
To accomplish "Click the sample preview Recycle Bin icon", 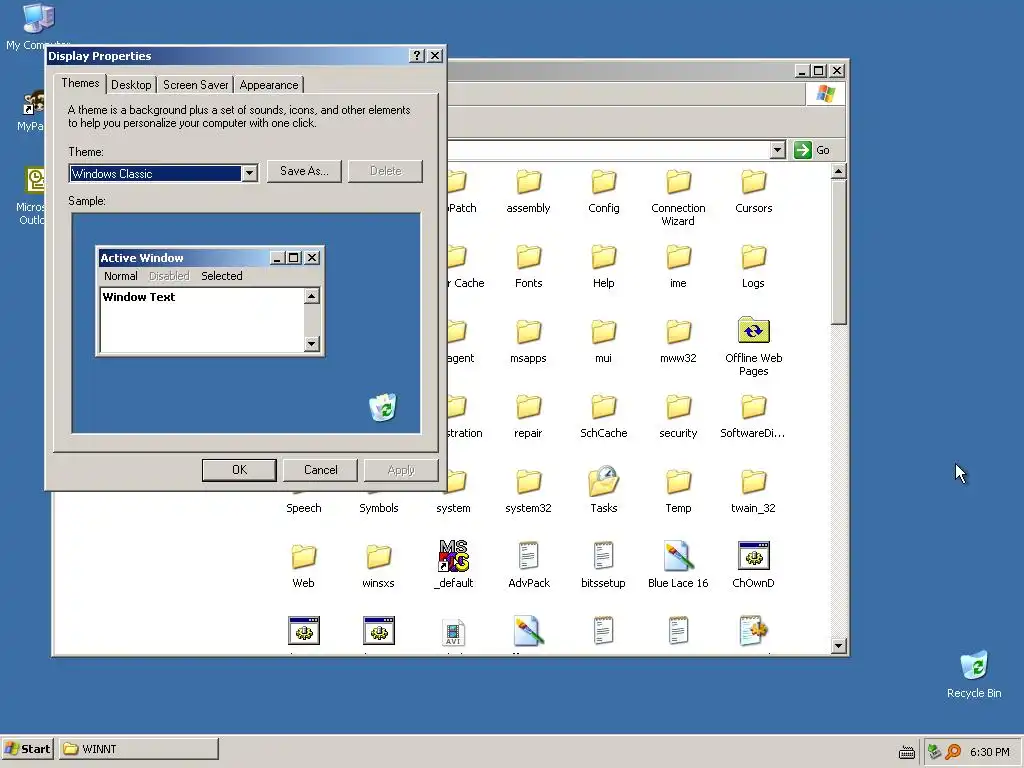I will 383,407.
